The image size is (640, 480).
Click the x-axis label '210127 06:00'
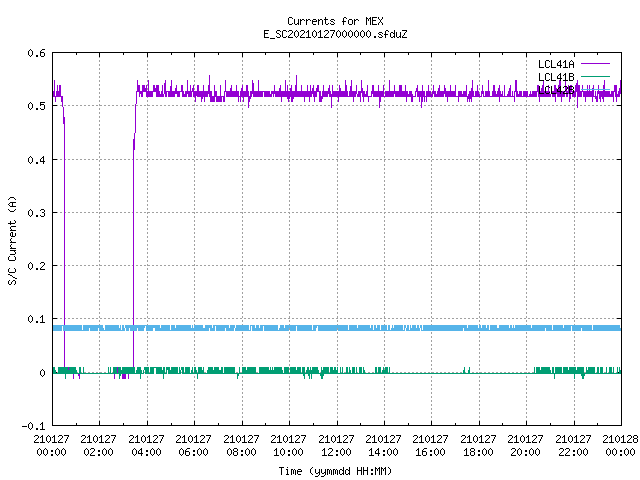(193, 446)
